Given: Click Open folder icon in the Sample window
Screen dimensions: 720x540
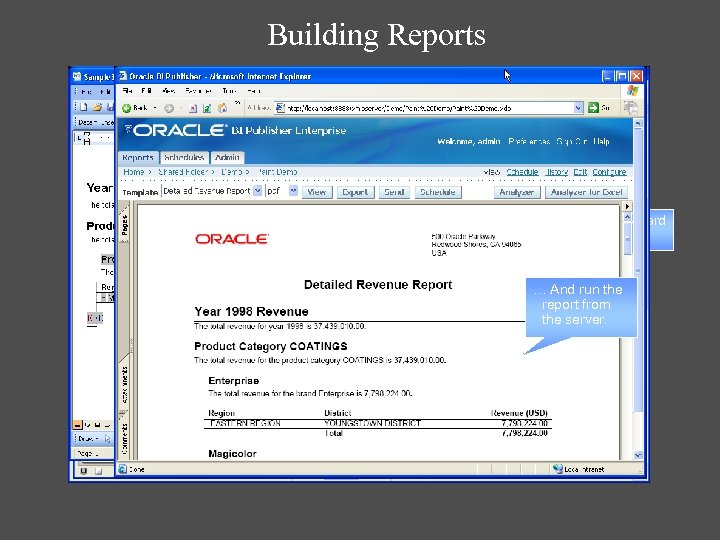Looking at the screenshot, I should pyautogui.click(x=97, y=107).
